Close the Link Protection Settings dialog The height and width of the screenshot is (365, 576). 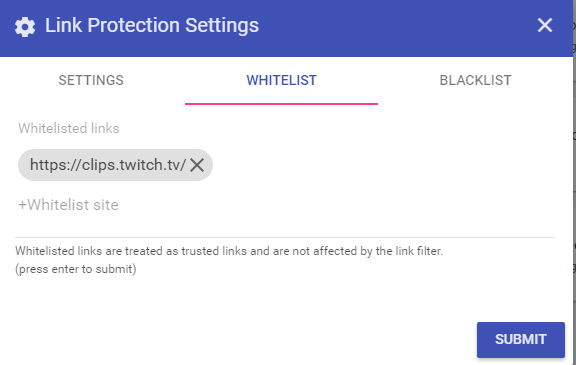pos(544,25)
